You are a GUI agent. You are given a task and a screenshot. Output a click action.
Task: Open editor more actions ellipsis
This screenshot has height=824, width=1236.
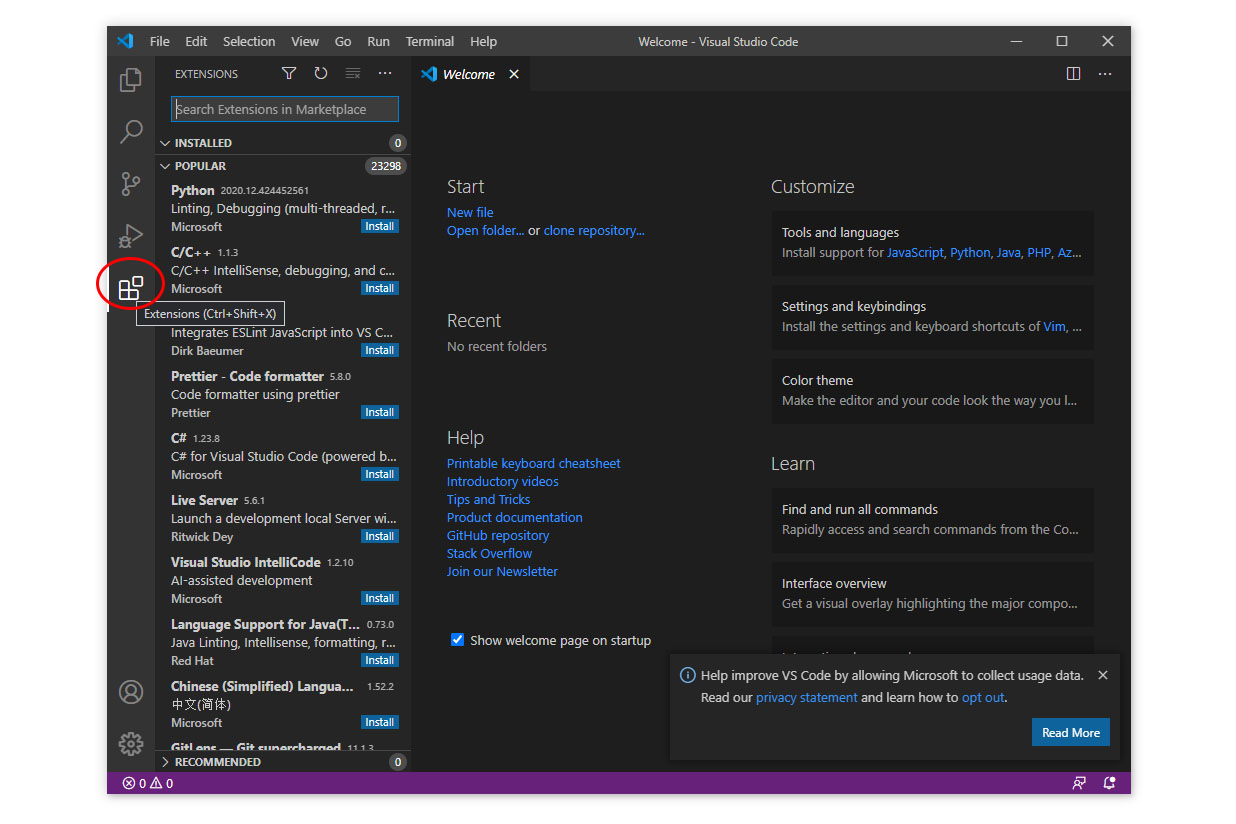1105,74
